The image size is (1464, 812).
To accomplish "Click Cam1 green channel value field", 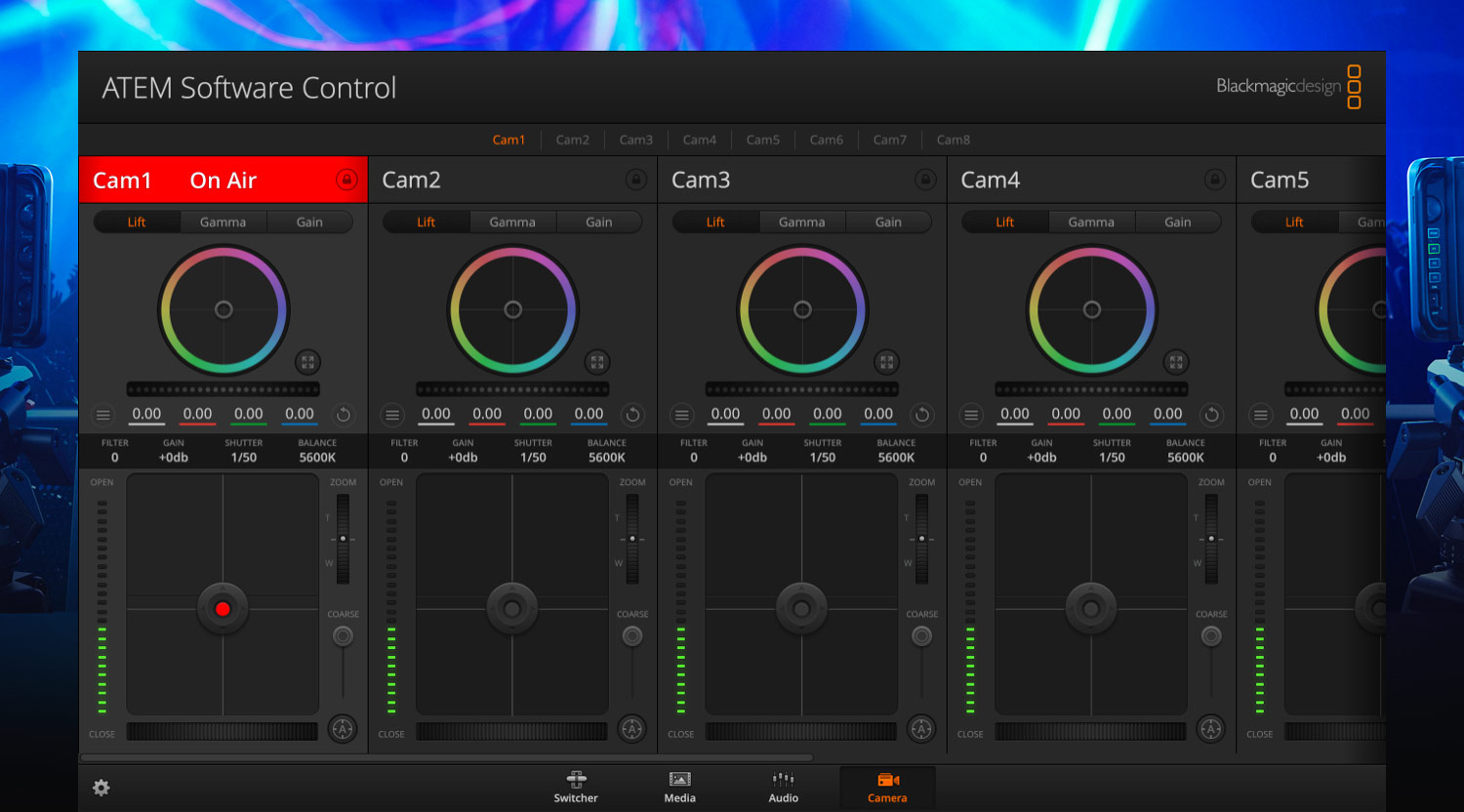I will pyautogui.click(x=248, y=413).
